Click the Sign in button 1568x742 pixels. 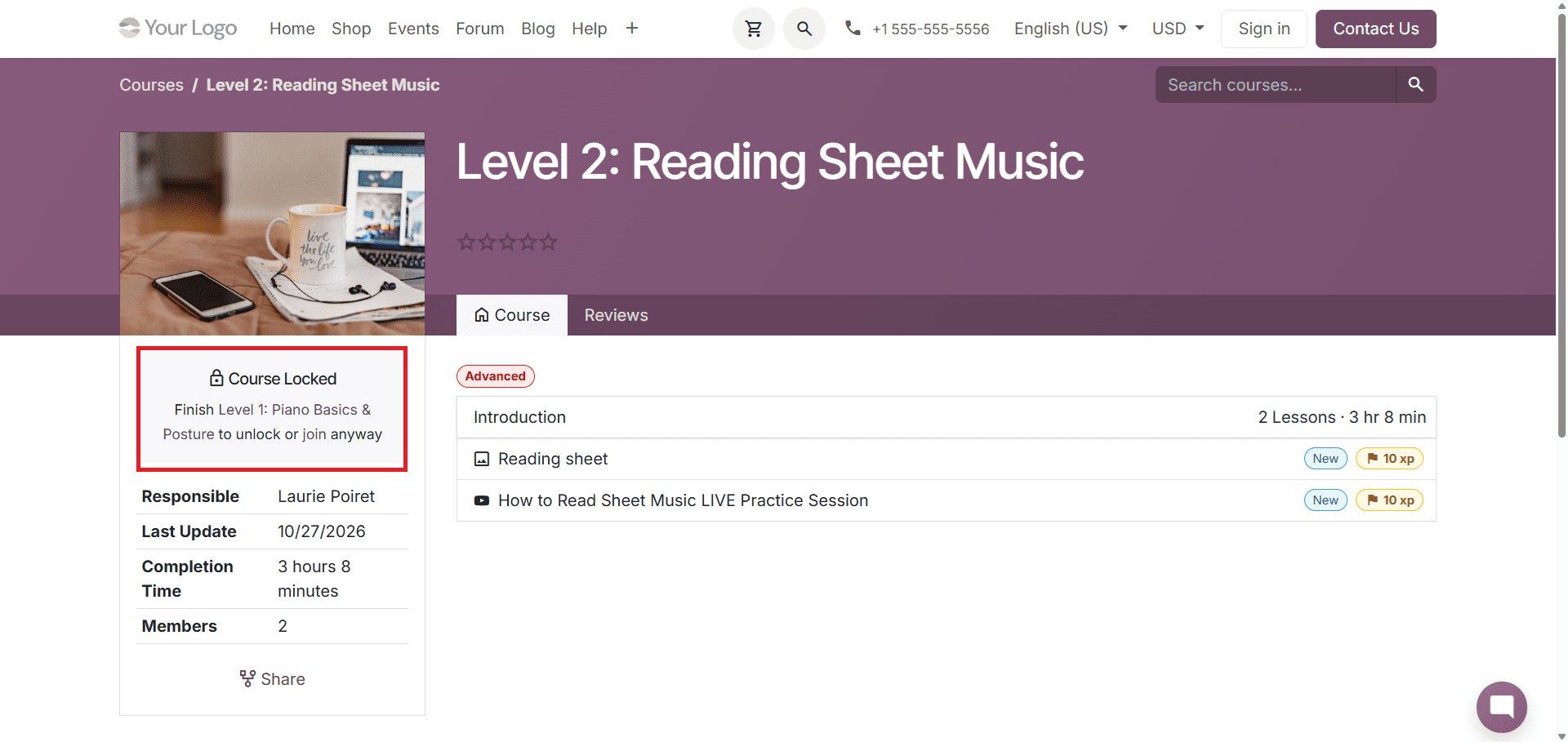(1264, 29)
